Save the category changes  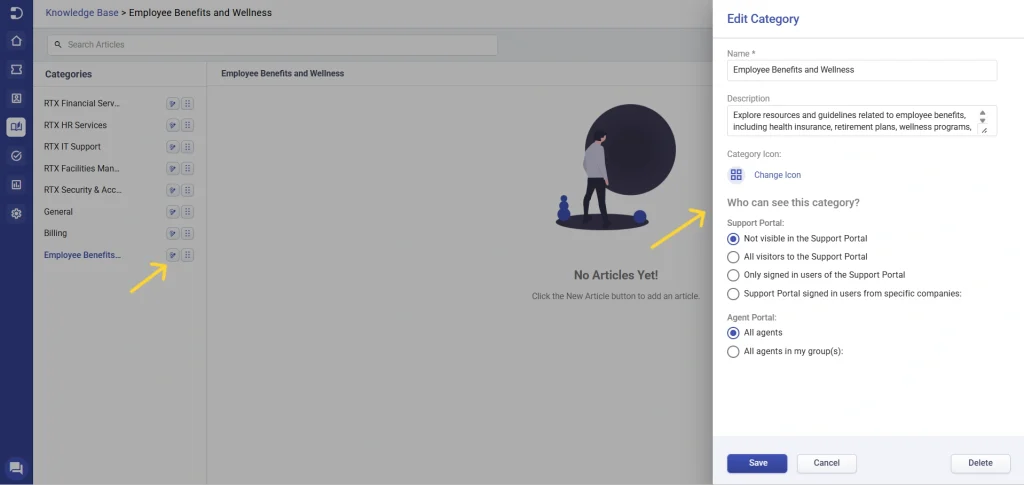pos(758,463)
